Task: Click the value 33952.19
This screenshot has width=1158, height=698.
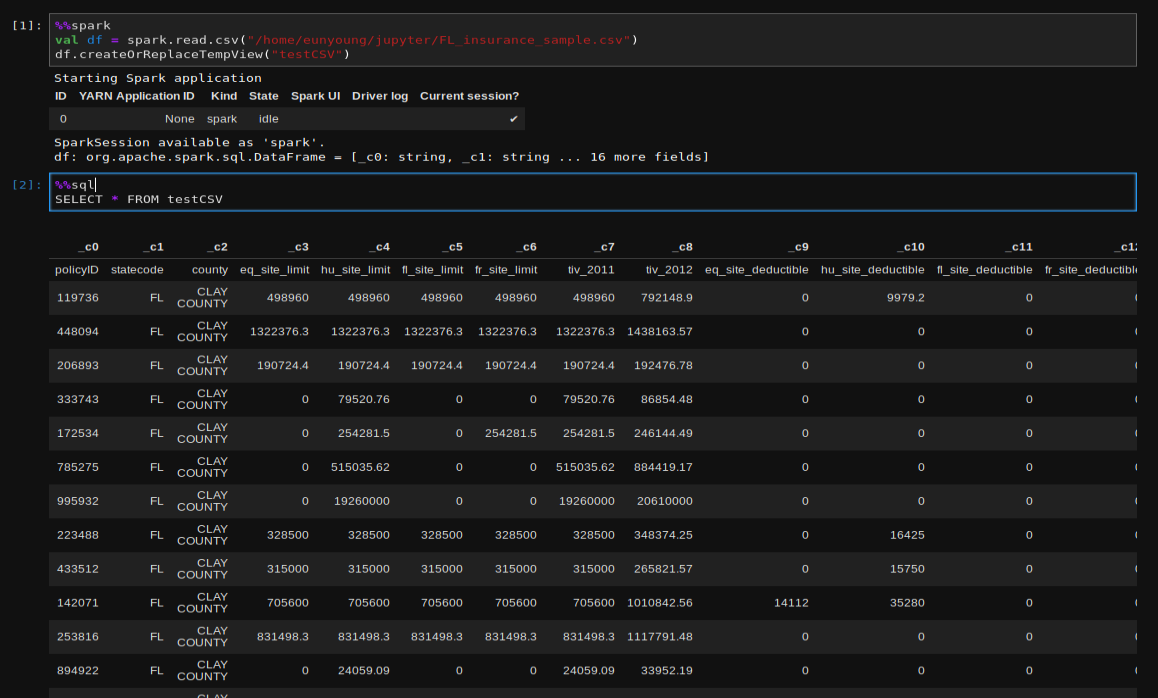Action: 667,671
